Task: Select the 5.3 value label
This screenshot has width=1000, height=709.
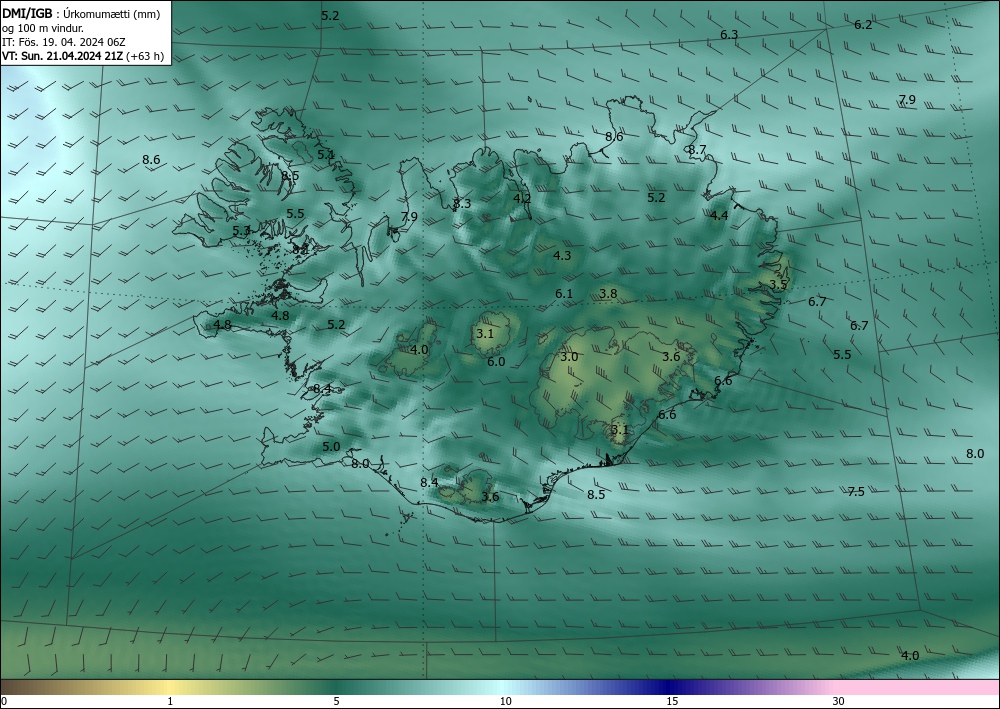Action: [241, 231]
